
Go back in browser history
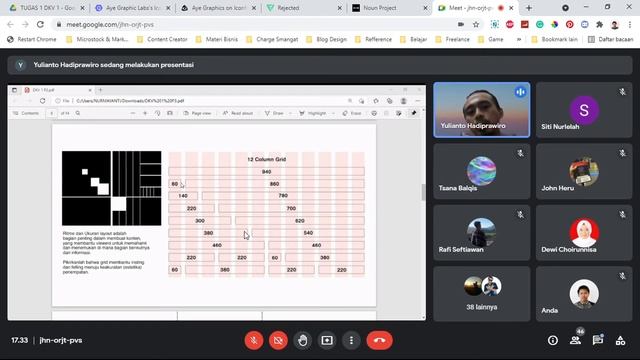point(10,24)
